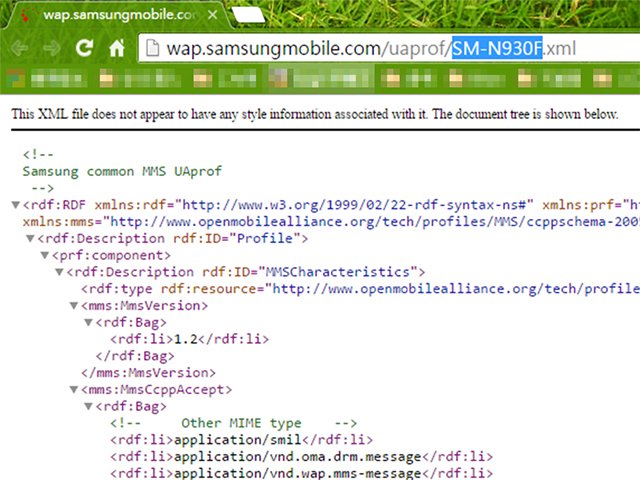Click the browser Back arrow
The width and height of the screenshot is (640, 480).
pos(19,48)
